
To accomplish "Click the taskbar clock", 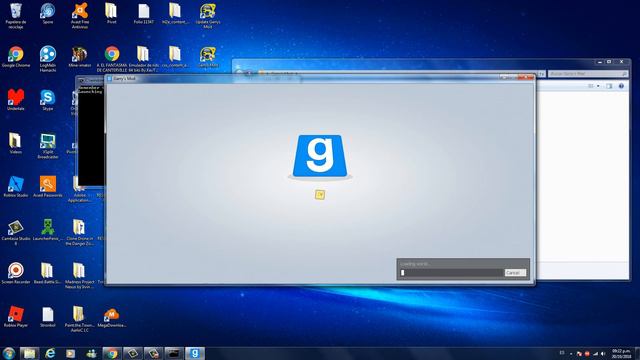I will 621,353.
